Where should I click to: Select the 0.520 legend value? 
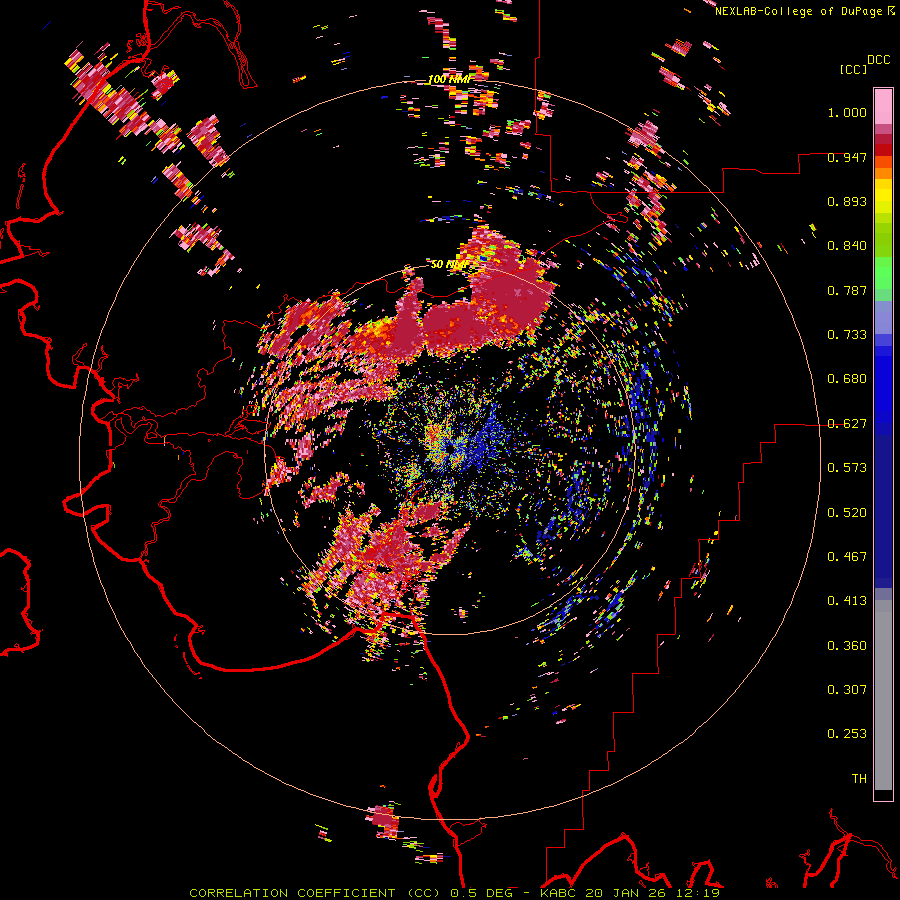[847, 513]
